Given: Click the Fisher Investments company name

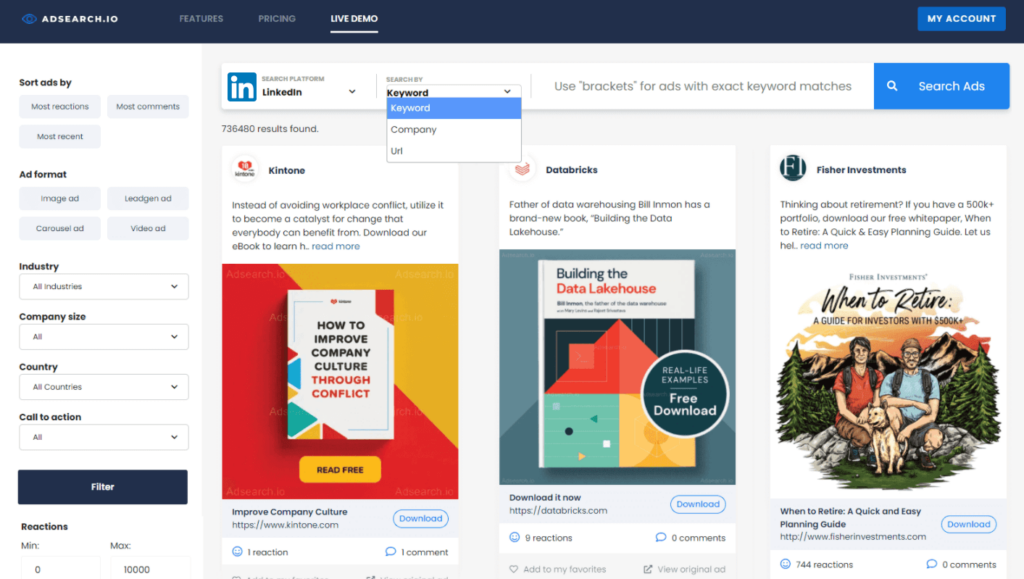Looking at the screenshot, I should [x=861, y=170].
